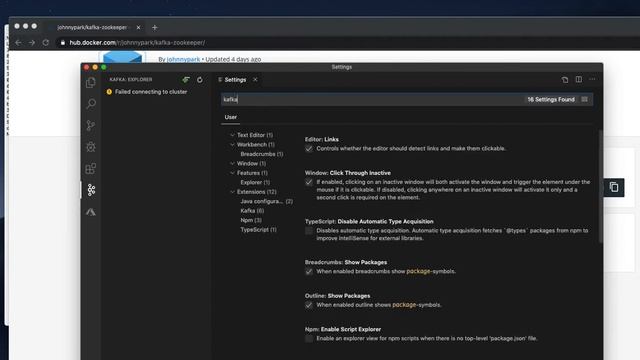Viewport: 640px width, 360px height.
Task: Open editor More Actions ellipsis
Action: click(592, 79)
